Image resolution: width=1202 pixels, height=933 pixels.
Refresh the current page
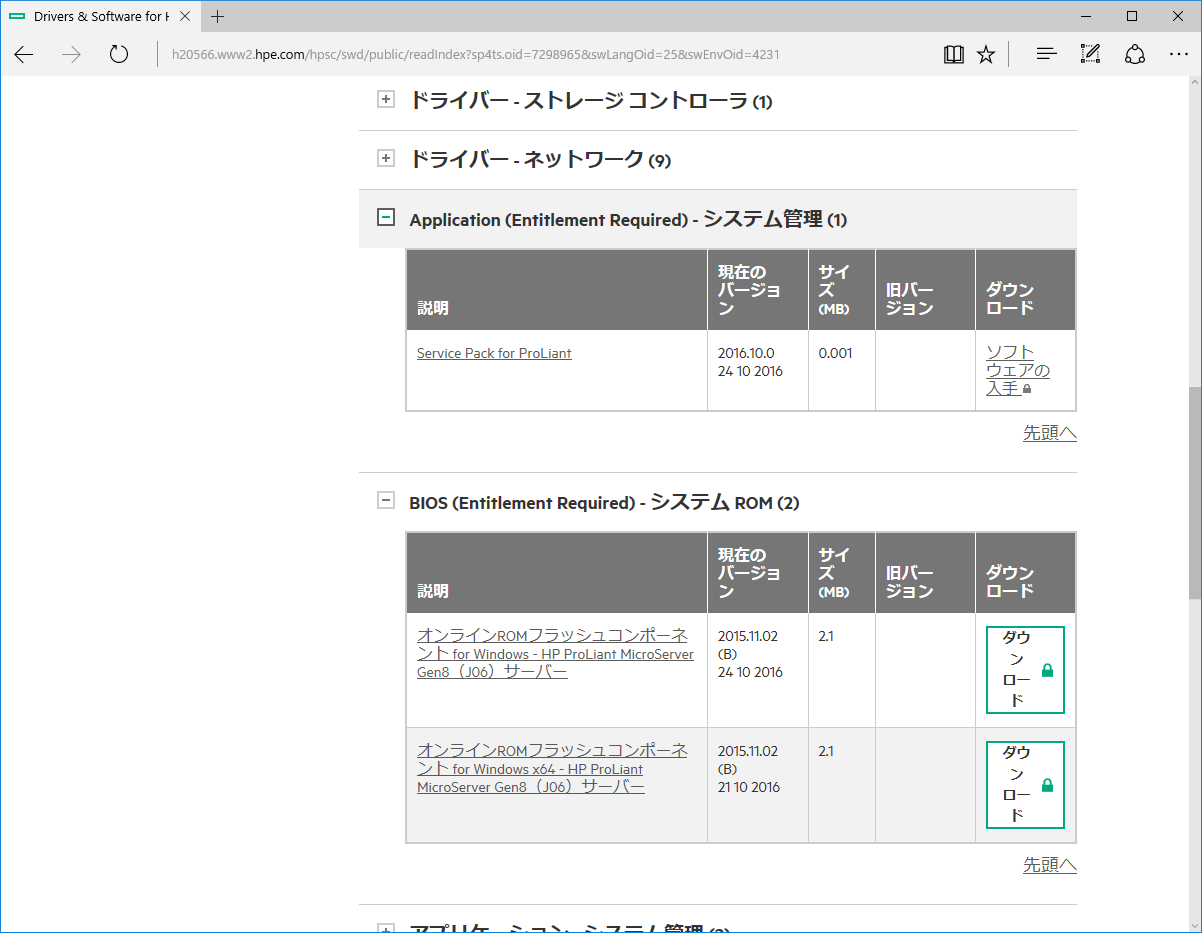point(119,54)
